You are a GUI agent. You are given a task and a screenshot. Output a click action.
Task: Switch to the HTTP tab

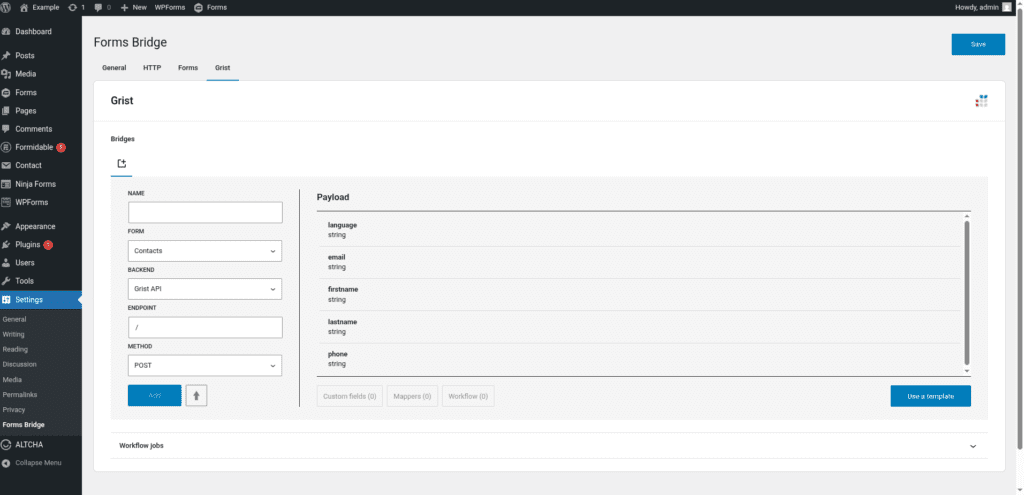152,67
